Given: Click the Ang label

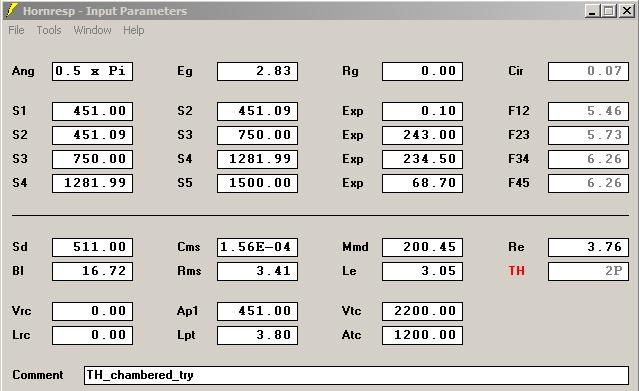Looking at the screenshot, I should click(x=23, y=71).
